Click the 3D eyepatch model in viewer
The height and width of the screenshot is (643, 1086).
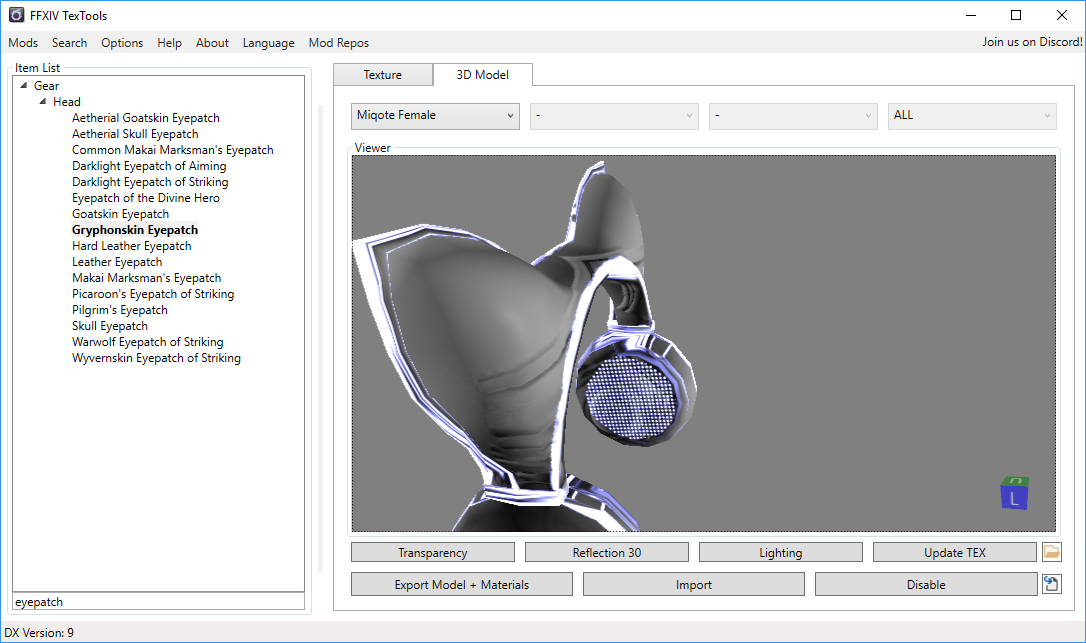pos(526,346)
